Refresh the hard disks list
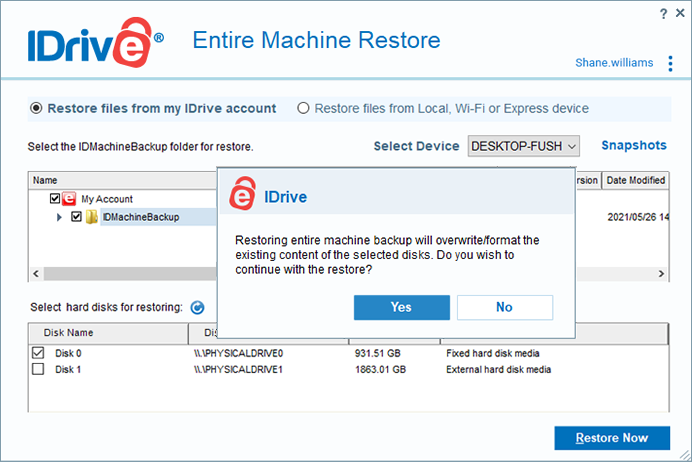 [x=197, y=307]
